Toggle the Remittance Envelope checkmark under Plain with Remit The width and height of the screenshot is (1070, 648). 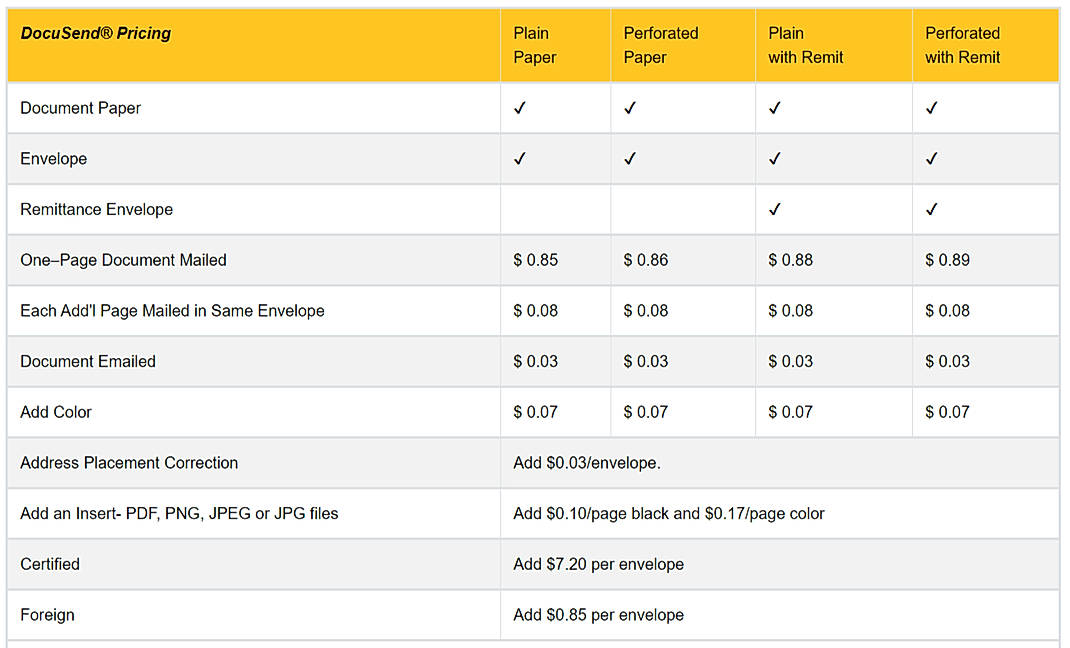pyautogui.click(x=775, y=209)
